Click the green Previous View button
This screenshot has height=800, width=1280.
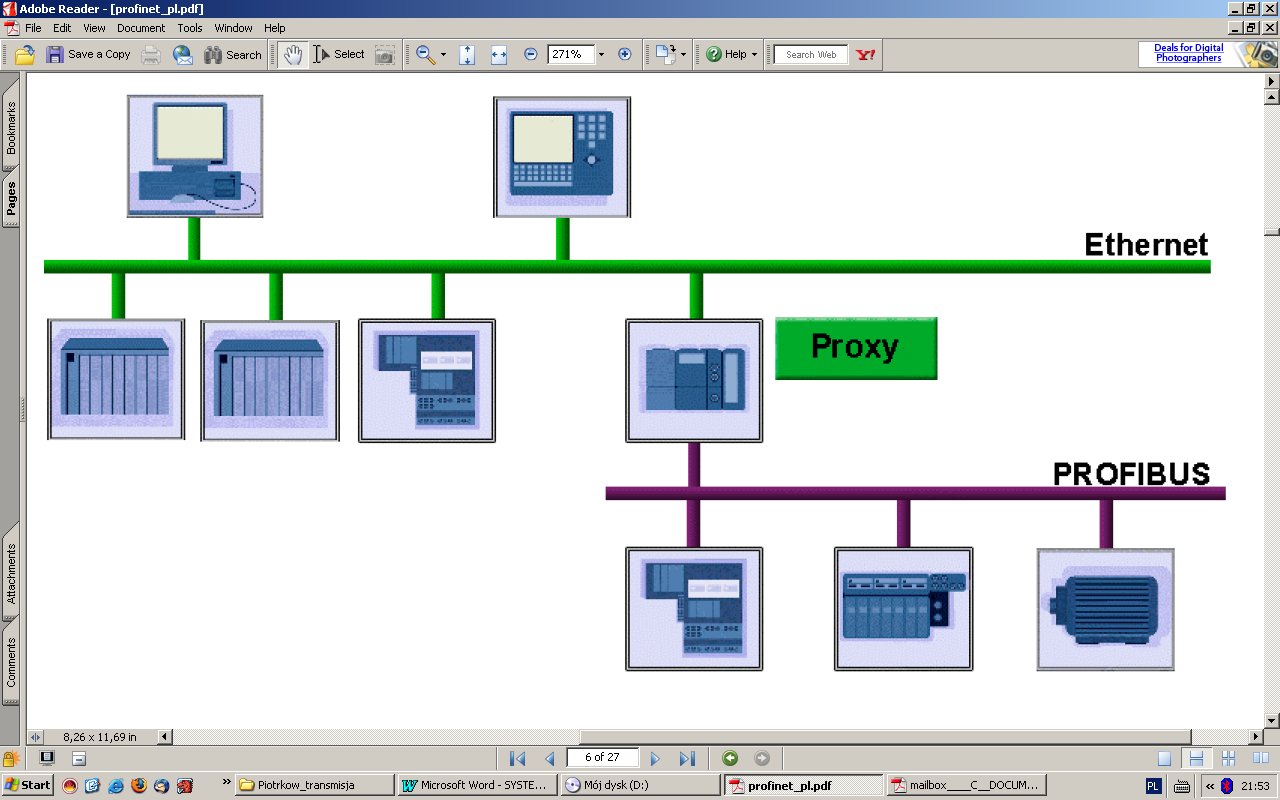pos(730,758)
